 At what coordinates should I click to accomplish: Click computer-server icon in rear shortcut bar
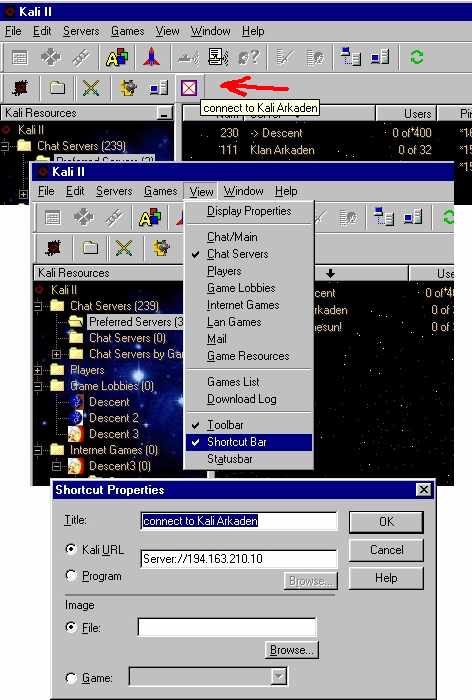click(x=159, y=88)
